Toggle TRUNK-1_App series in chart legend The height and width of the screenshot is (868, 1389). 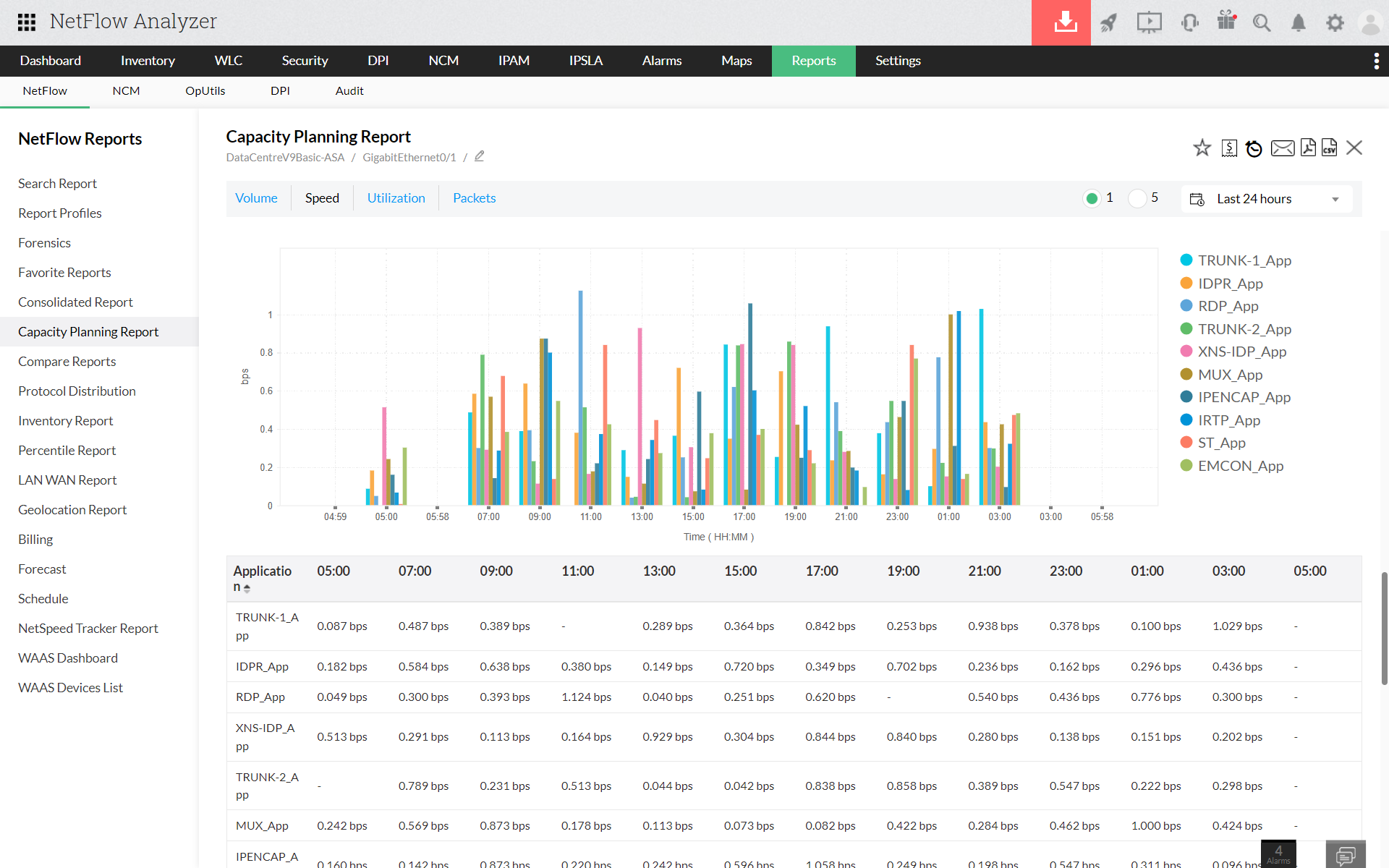coord(1244,260)
